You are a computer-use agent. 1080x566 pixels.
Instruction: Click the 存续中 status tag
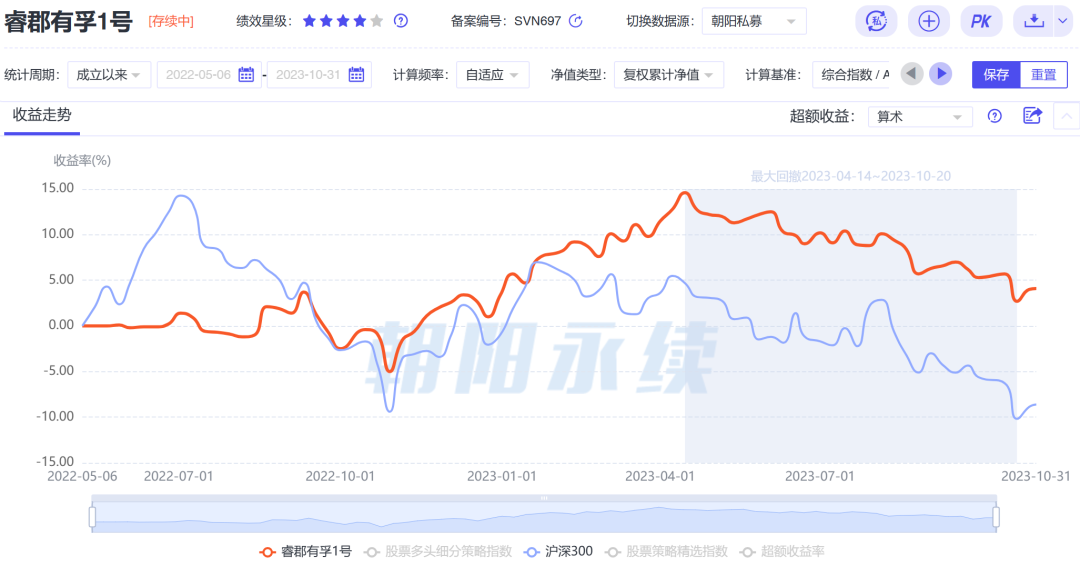pyautogui.click(x=171, y=21)
